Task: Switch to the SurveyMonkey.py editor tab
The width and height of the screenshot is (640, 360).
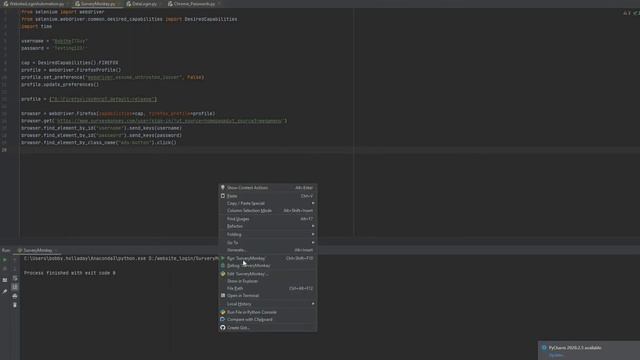Action: click(x=97, y=4)
